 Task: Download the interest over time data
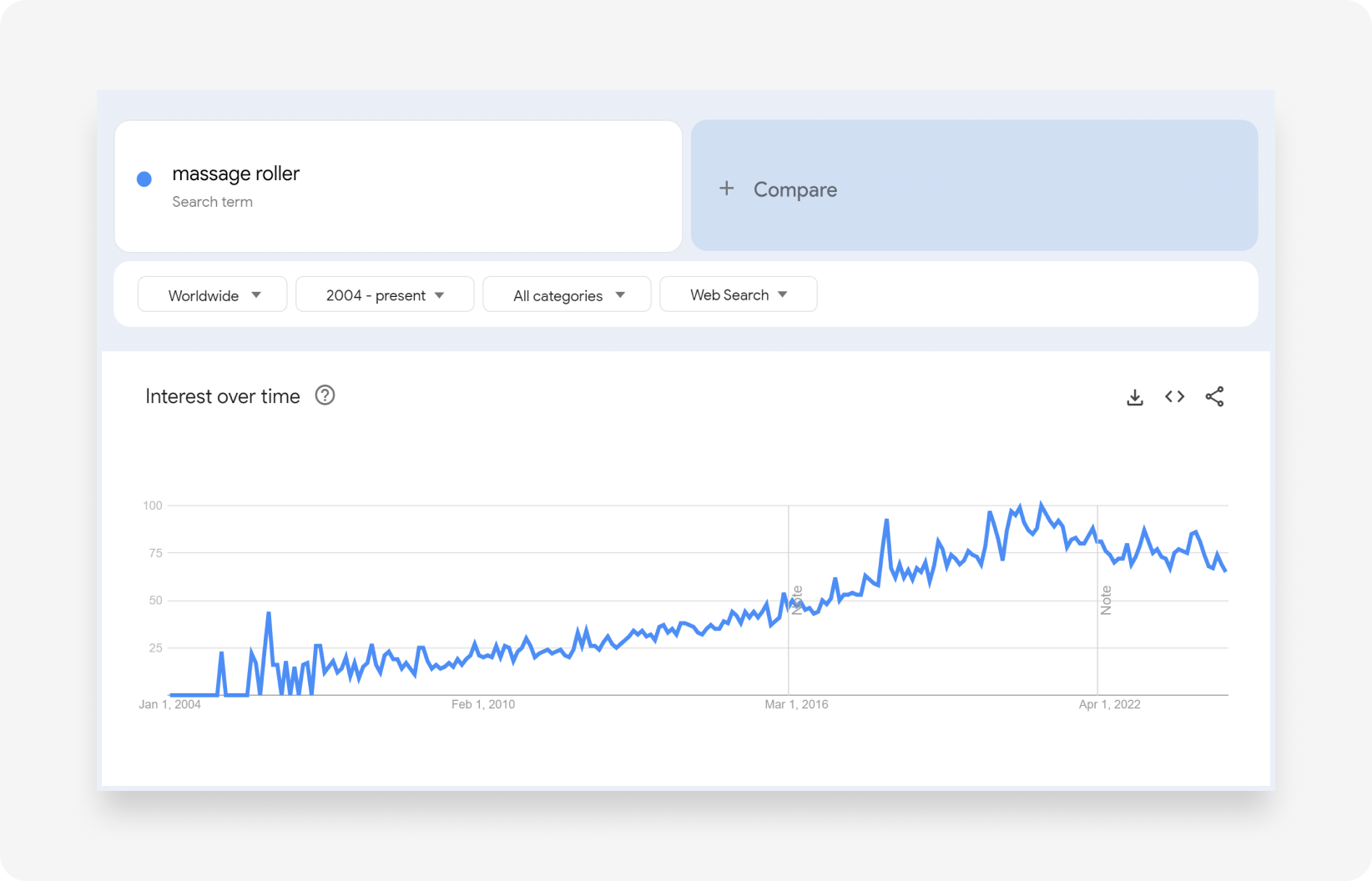pyautogui.click(x=1134, y=397)
